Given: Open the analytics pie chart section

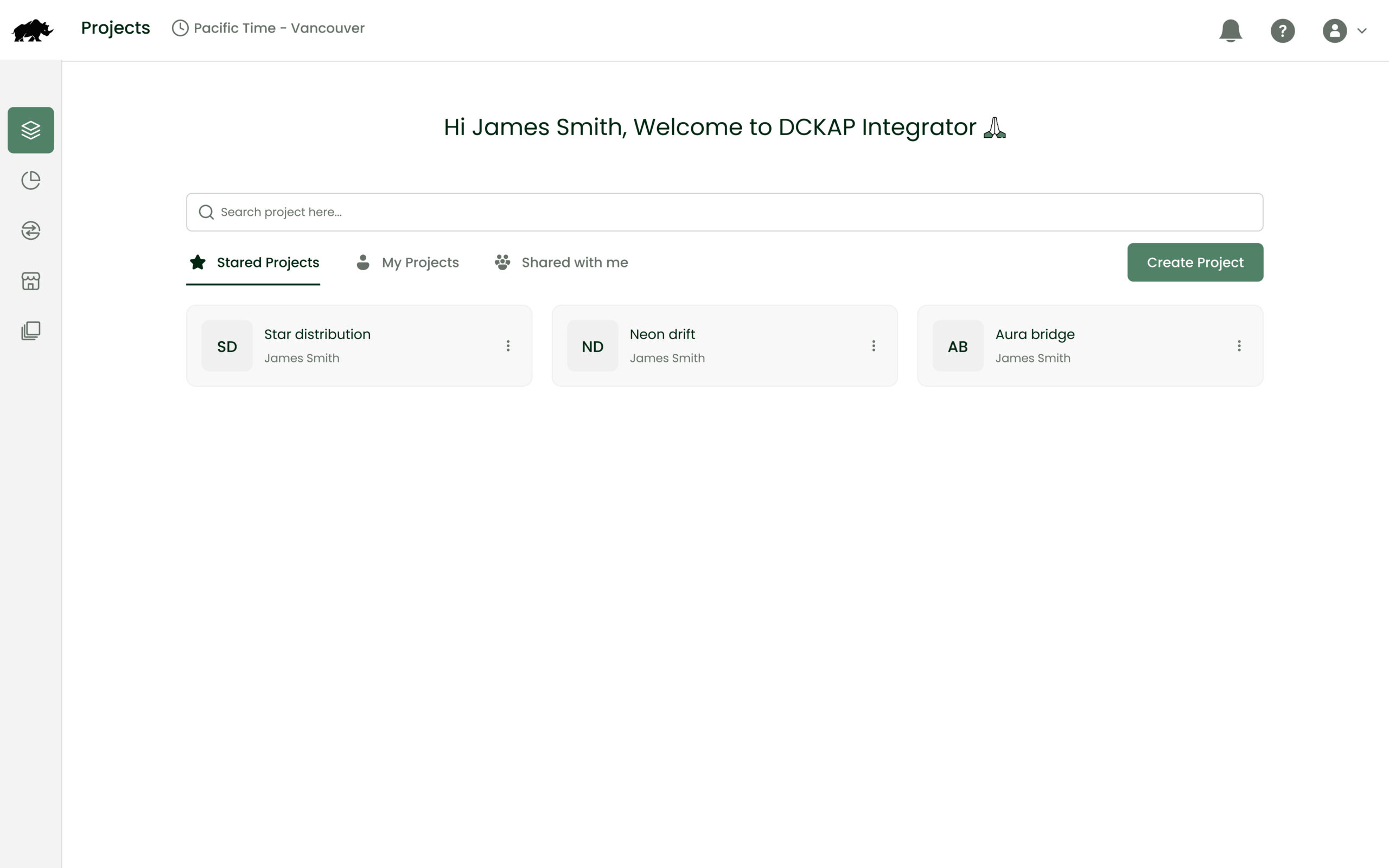Looking at the screenshot, I should pyautogui.click(x=30, y=180).
